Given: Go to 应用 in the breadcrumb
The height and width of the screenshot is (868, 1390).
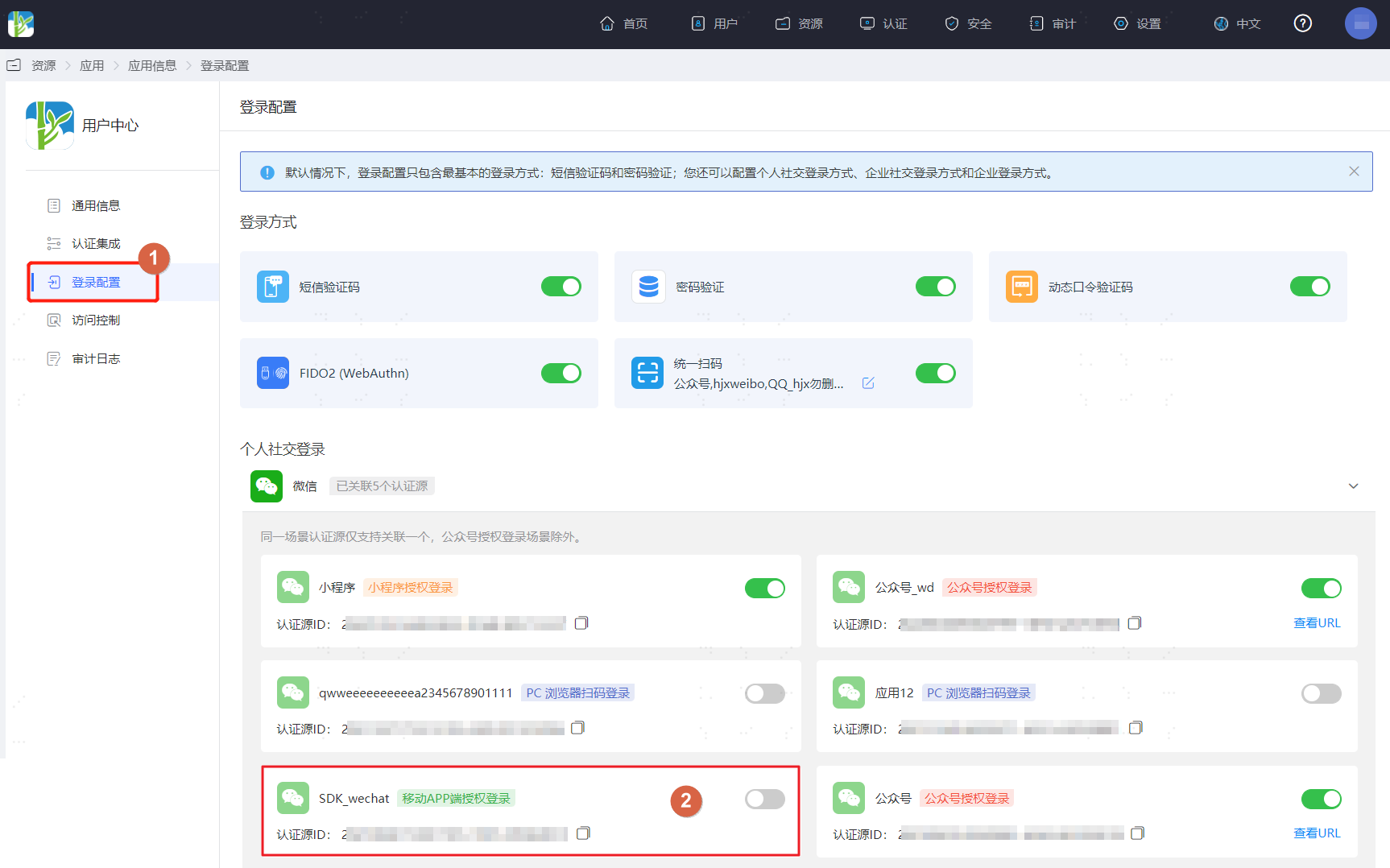Looking at the screenshot, I should coord(92,65).
